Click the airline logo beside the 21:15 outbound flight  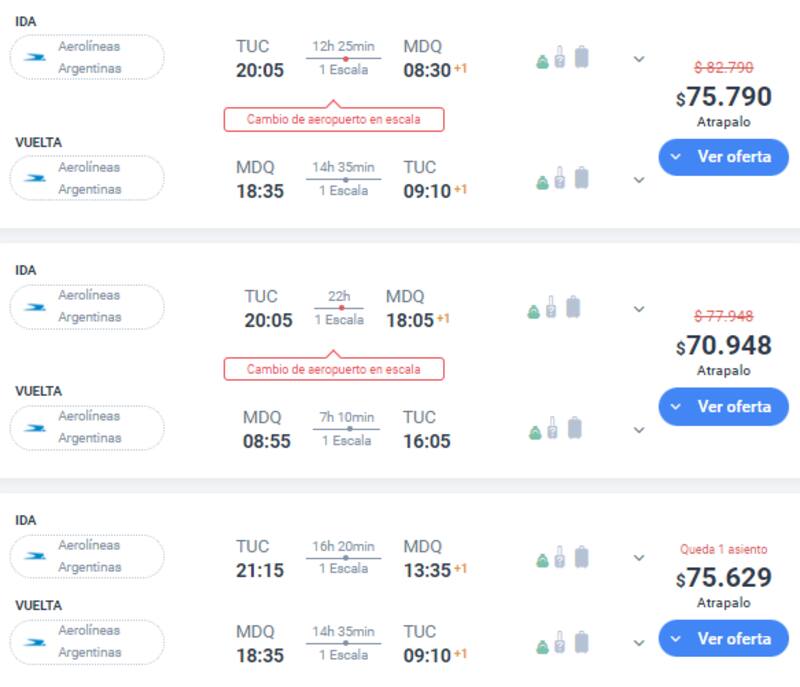(36, 556)
